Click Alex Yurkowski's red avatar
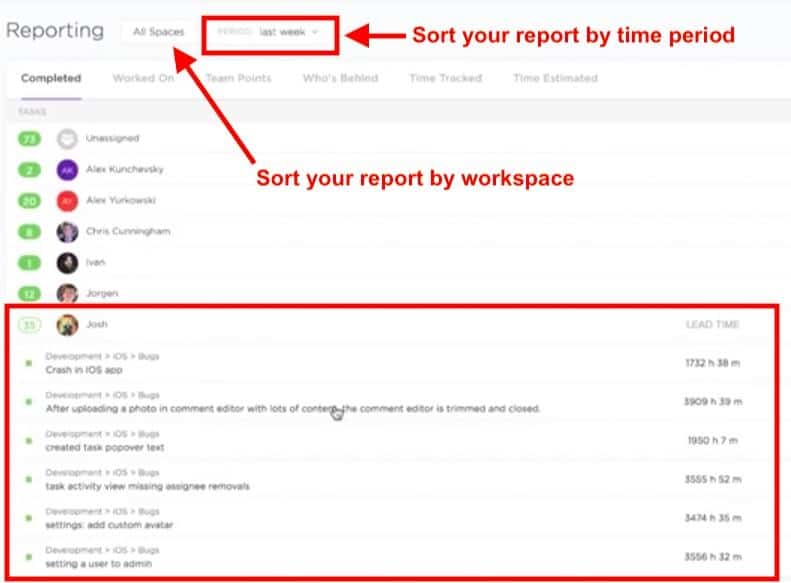 tap(67, 201)
